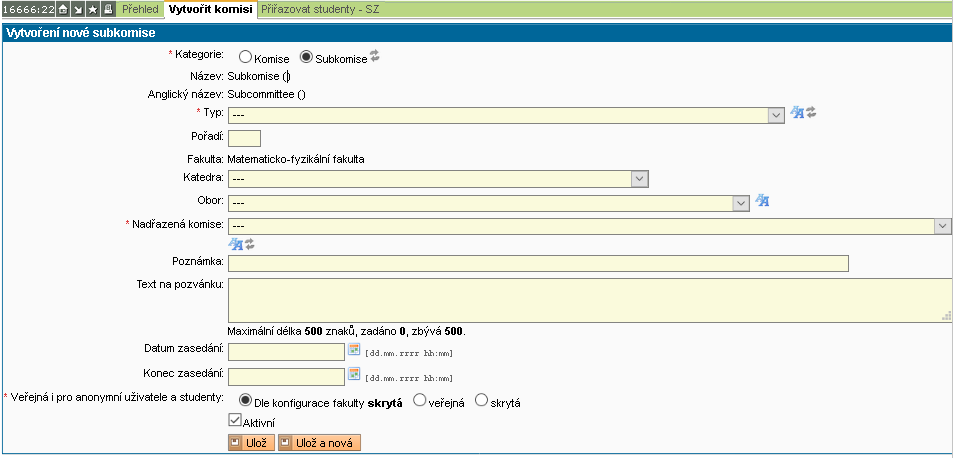Toggle the Aktivní checkbox
This screenshot has width=953, height=458.
(x=235, y=422)
